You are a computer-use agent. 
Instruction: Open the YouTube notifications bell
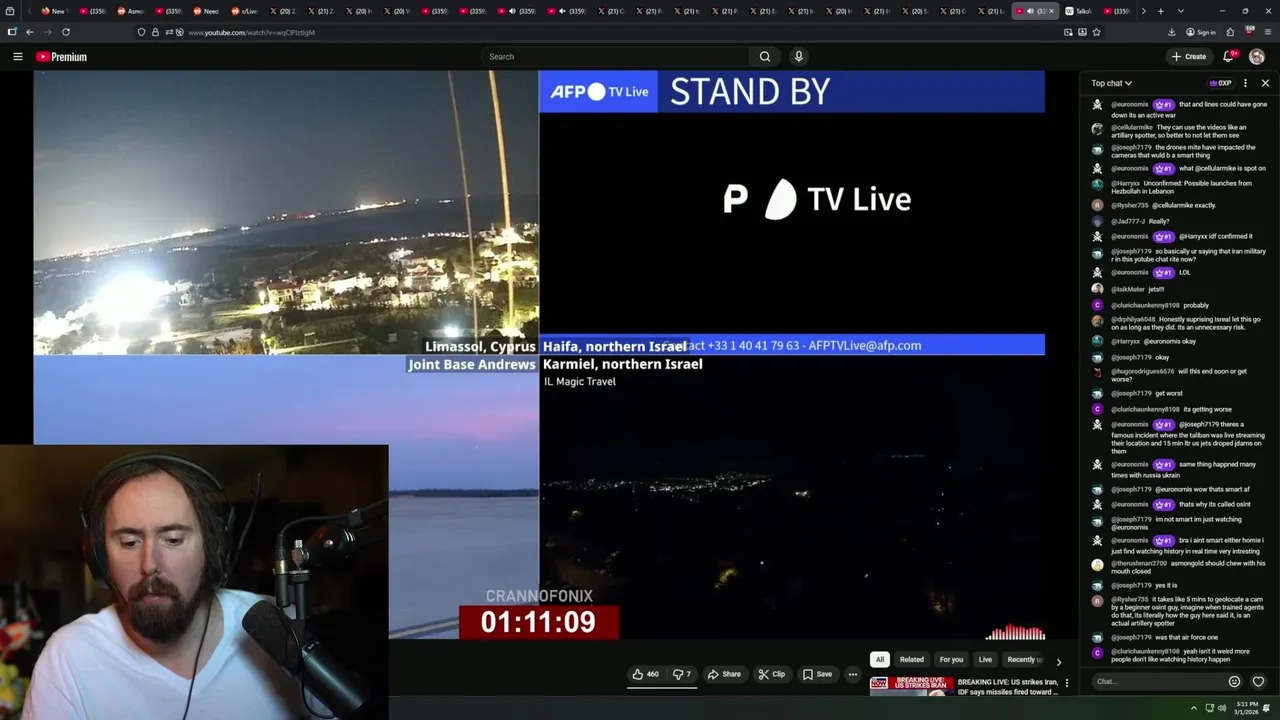pos(1229,57)
